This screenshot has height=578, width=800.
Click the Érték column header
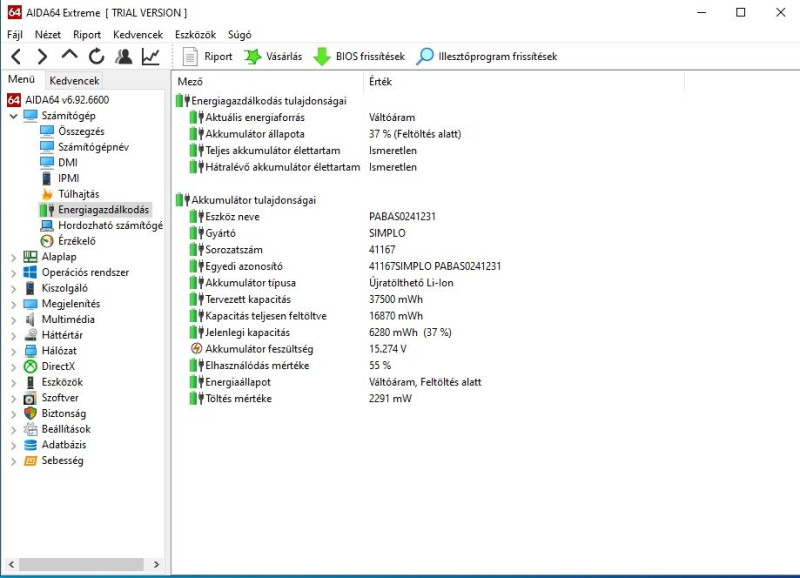[524, 82]
